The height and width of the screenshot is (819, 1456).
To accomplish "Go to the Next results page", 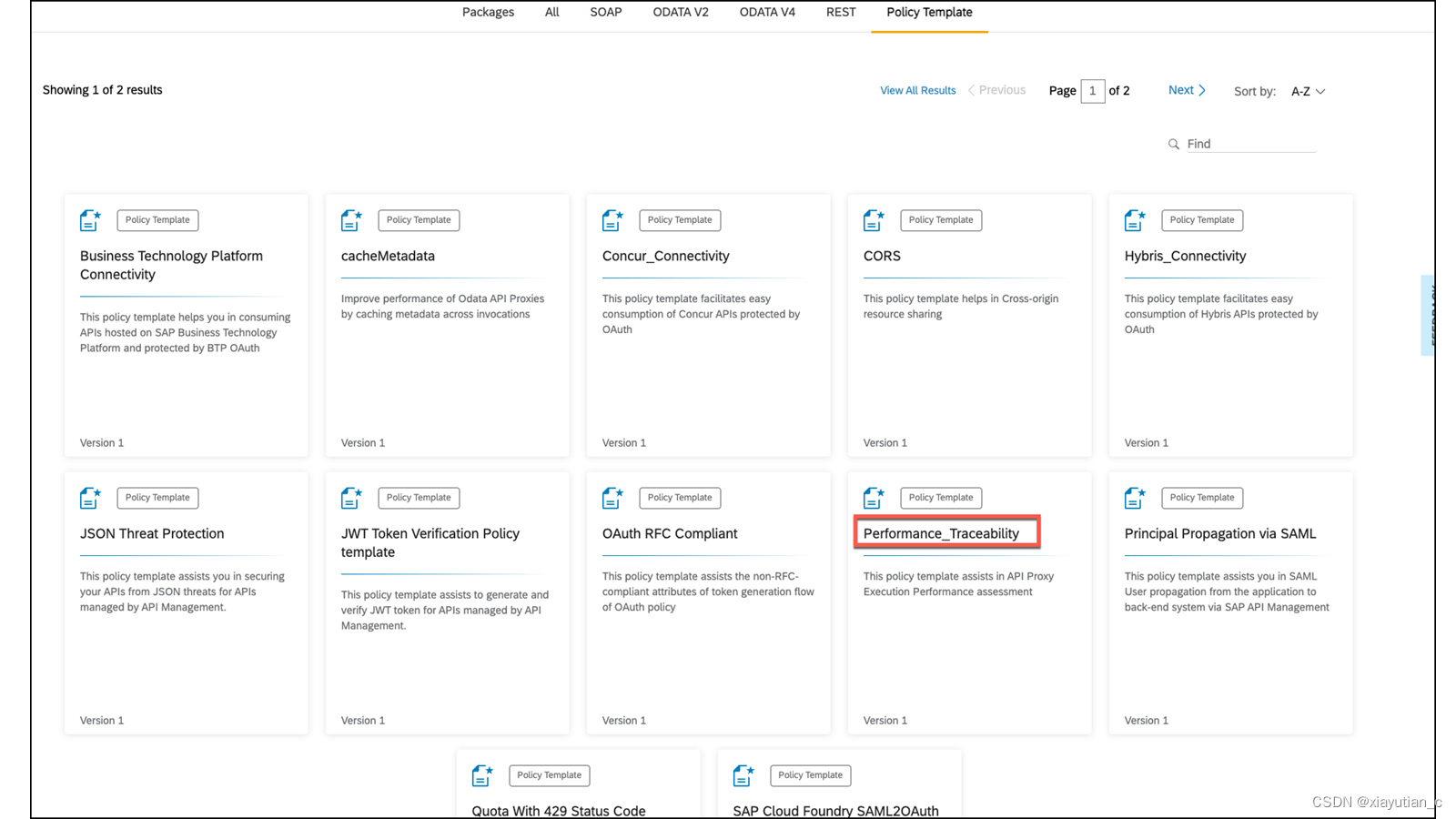I will click(1187, 90).
